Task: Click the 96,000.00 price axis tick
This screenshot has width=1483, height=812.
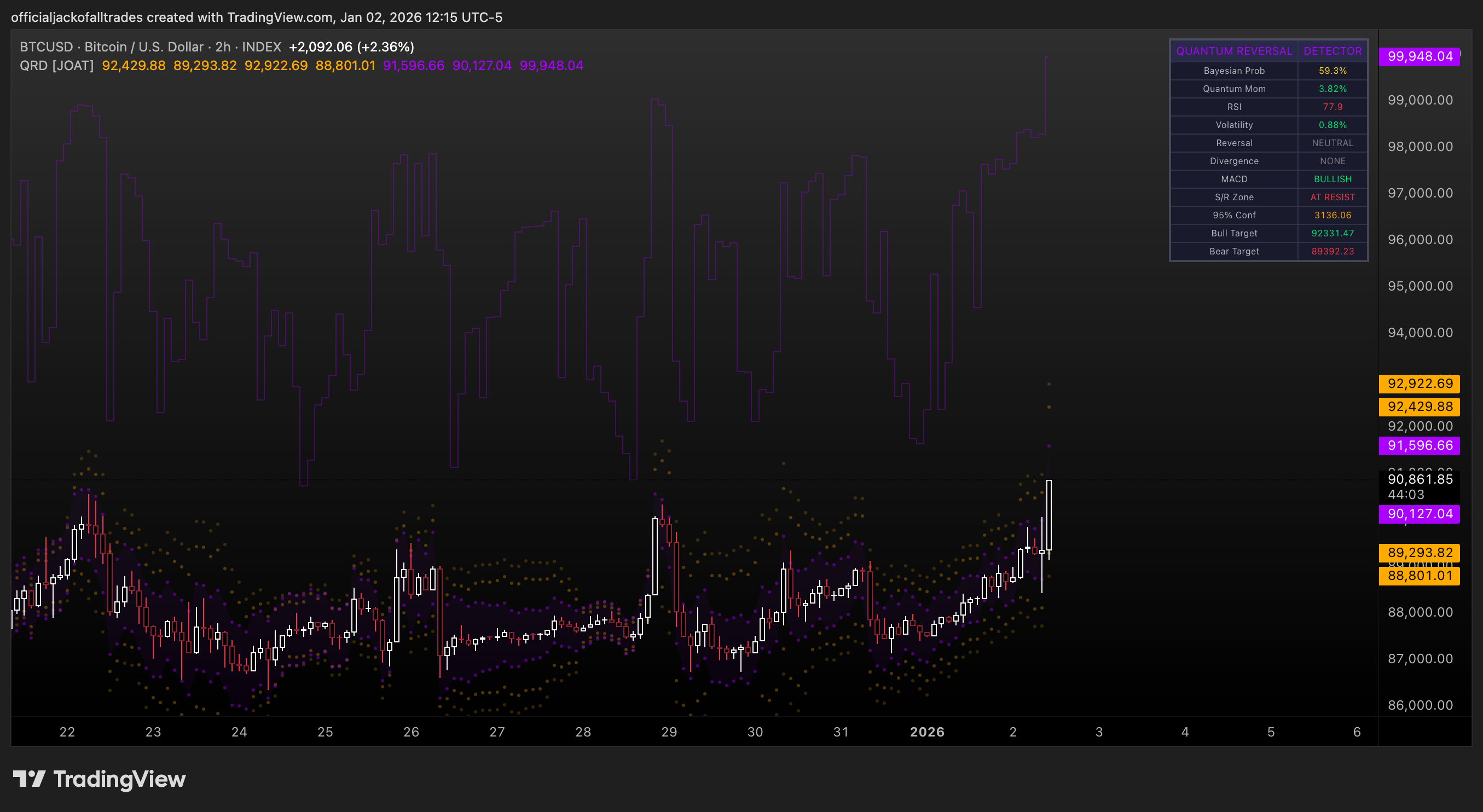Action: tap(1420, 240)
